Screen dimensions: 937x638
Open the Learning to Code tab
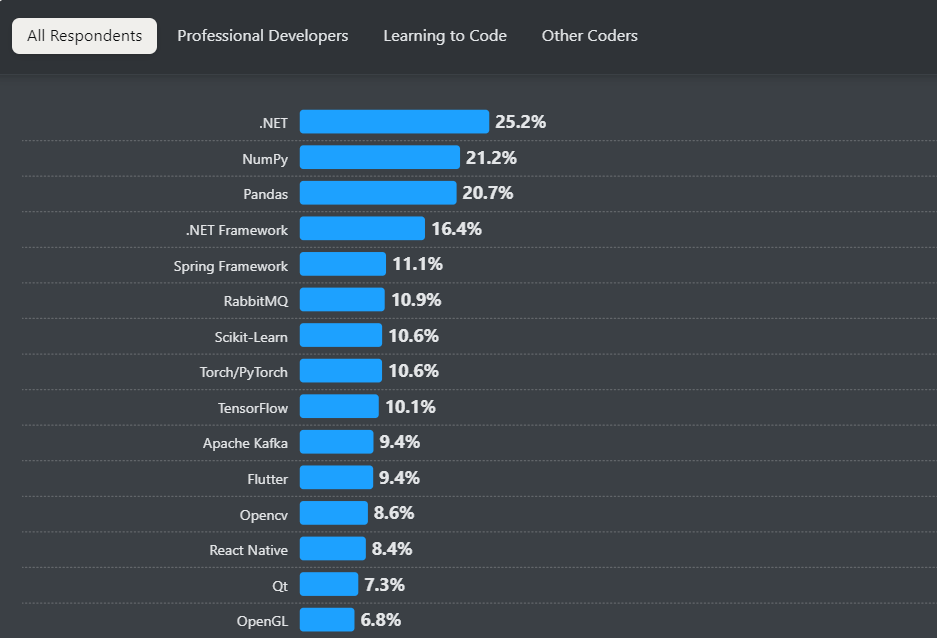pos(445,35)
